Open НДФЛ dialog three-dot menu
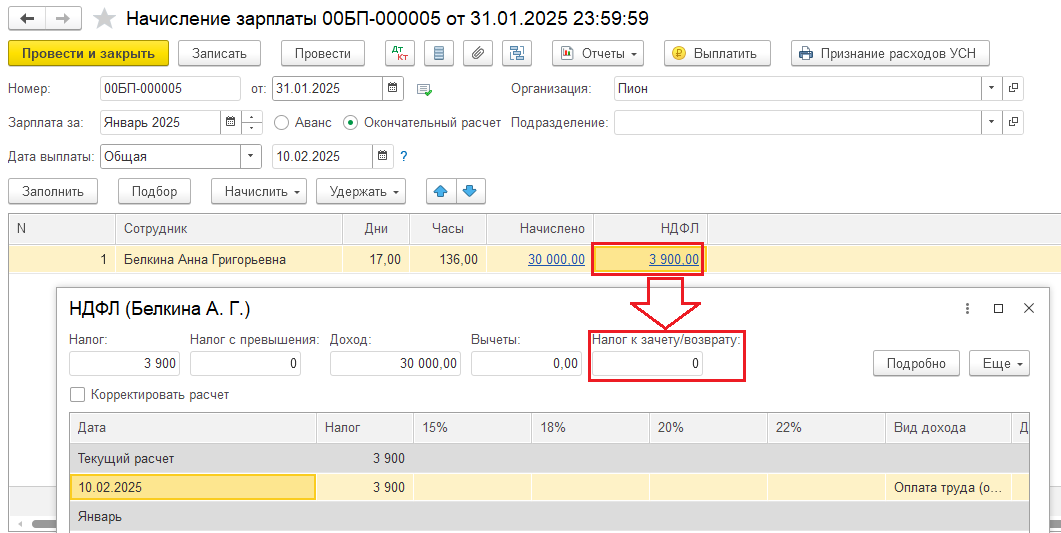Image resolution: width=1061 pixels, height=533 pixels. pos(968,308)
